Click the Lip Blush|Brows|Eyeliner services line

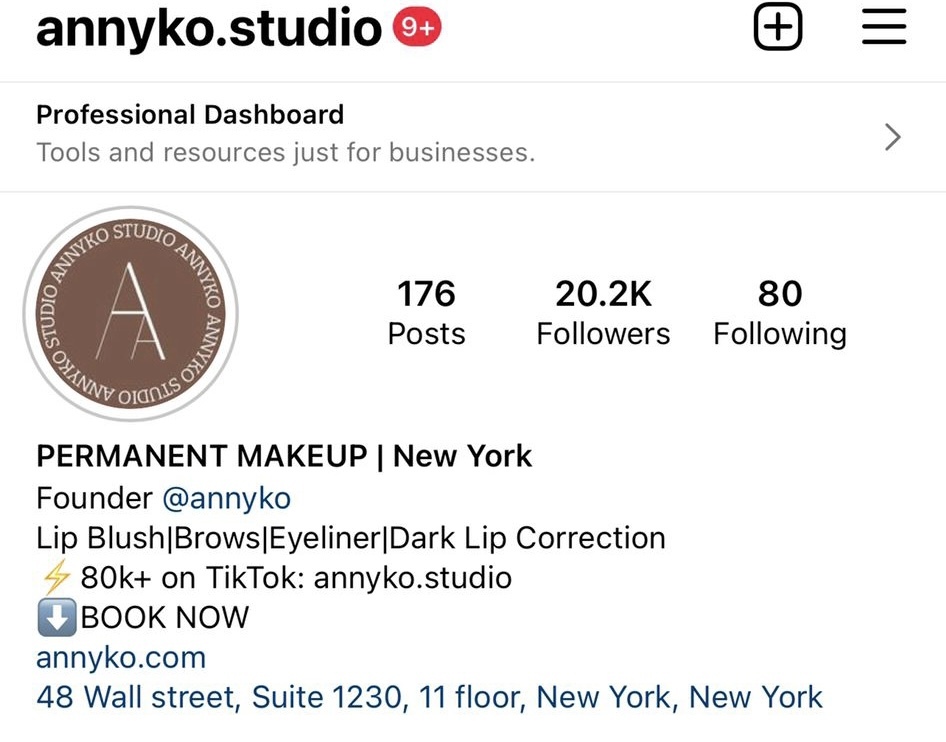(351, 537)
